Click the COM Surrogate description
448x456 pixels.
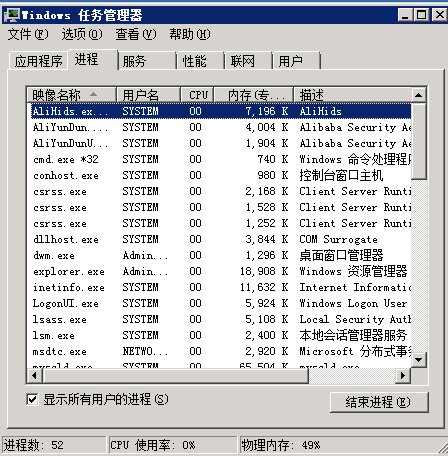click(338, 239)
